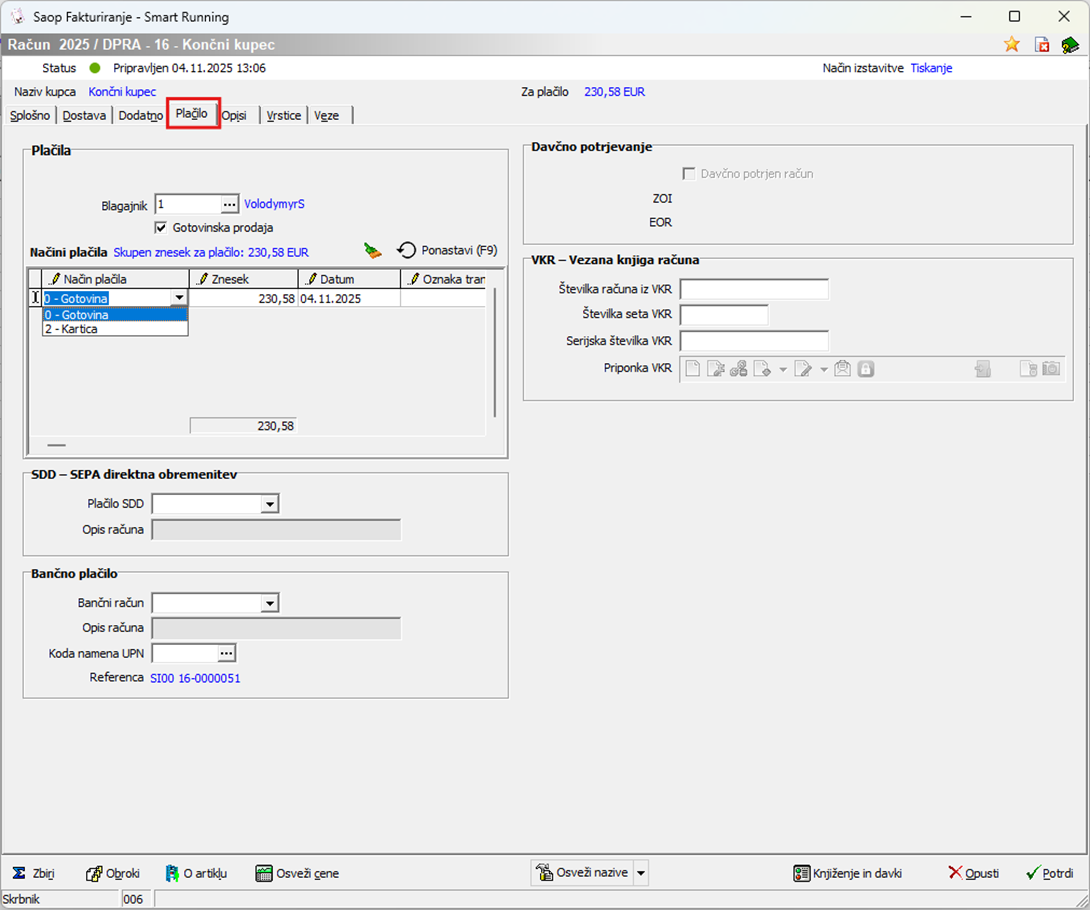
Task: Click the 04.11.2025 date cell in grid
Action: [349, 298]
